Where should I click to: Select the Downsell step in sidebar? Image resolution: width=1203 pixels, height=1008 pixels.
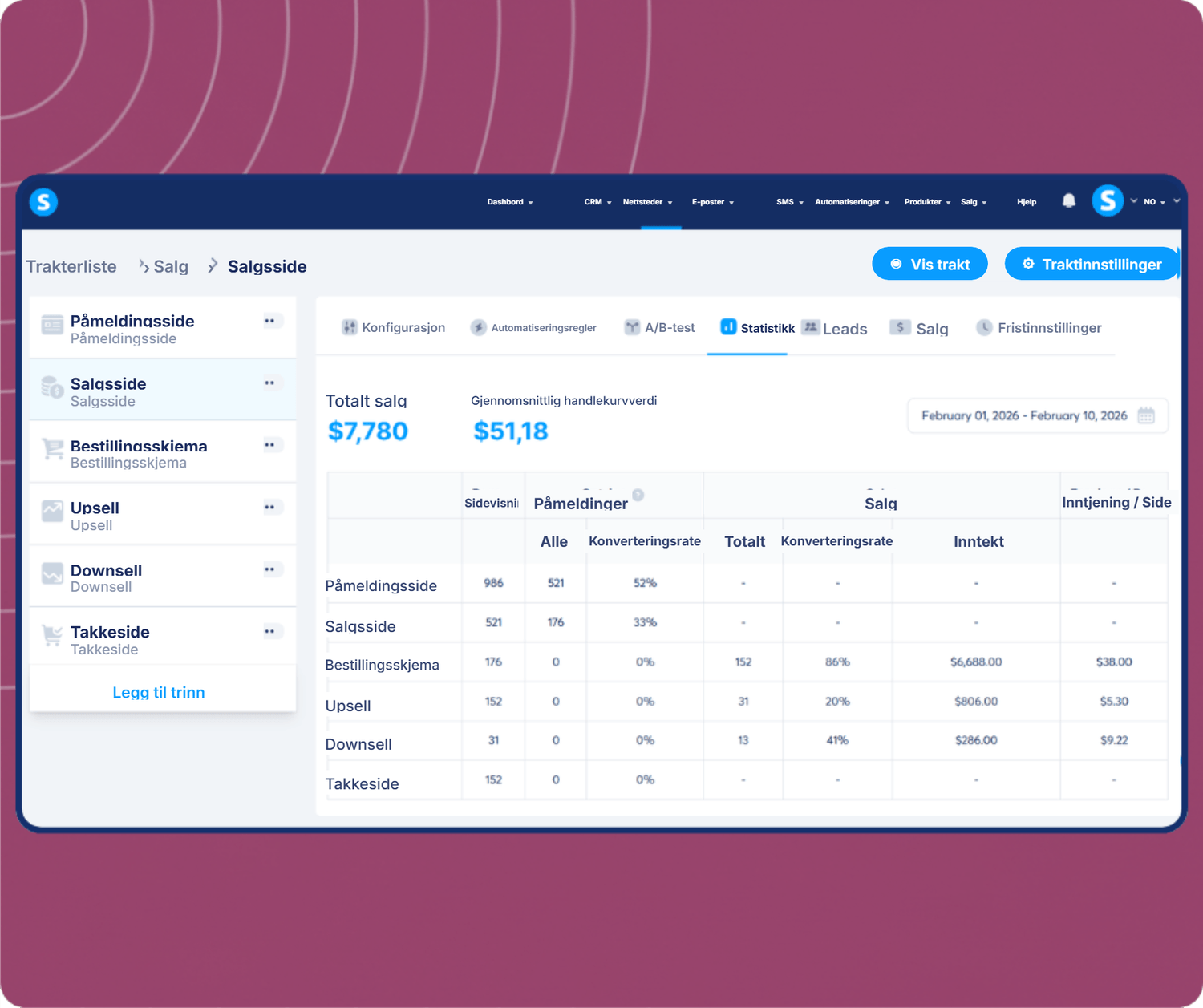pos(163,577)
